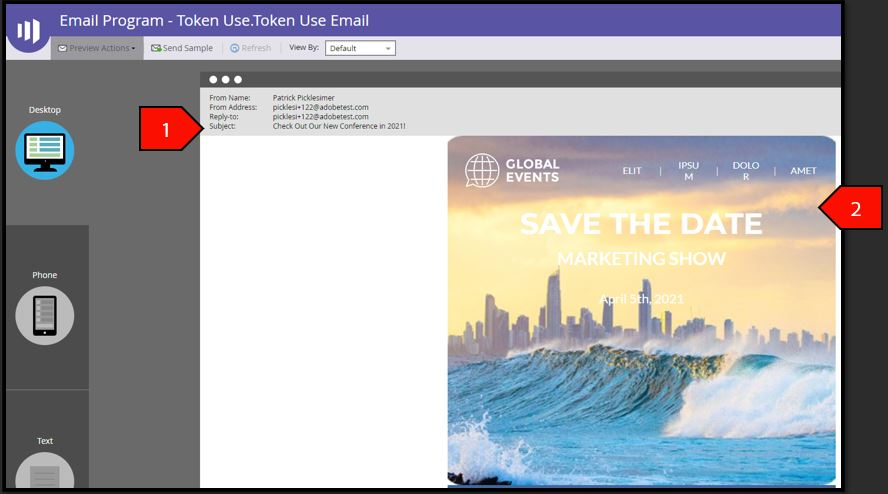Click the MARKETING SHOW subtitle

click(x=641, y=259)
